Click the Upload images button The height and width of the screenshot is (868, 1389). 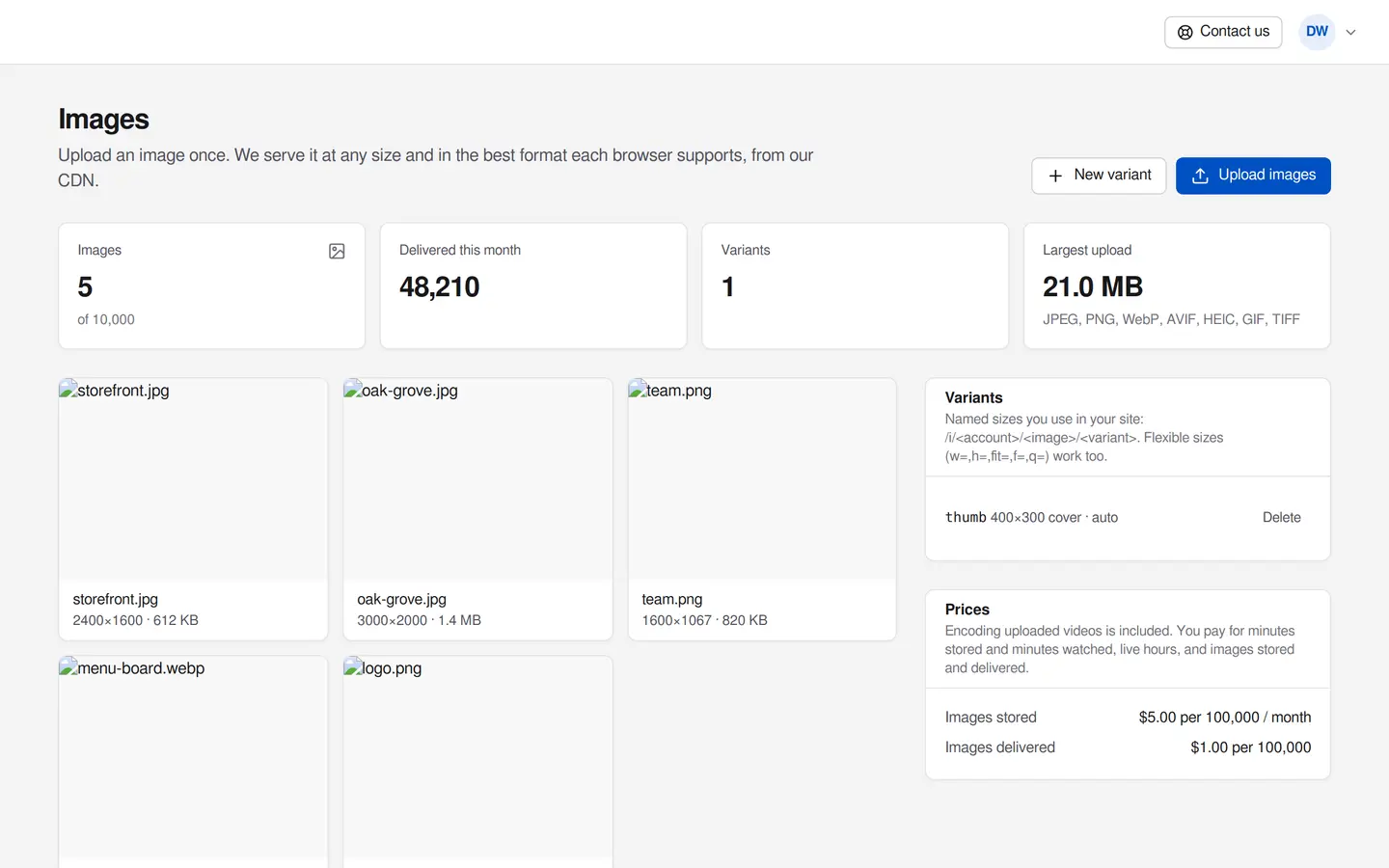coord(1253,176)
